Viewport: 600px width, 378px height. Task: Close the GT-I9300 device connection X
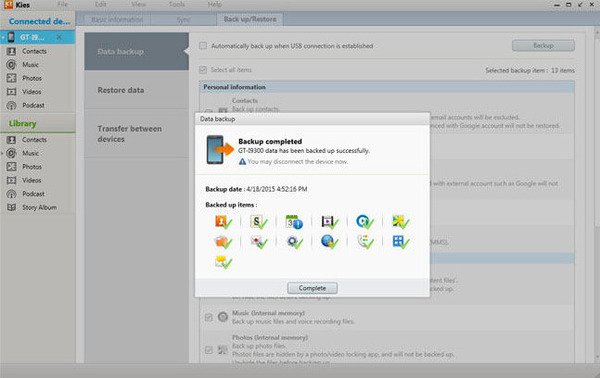[x=59, y=37]
